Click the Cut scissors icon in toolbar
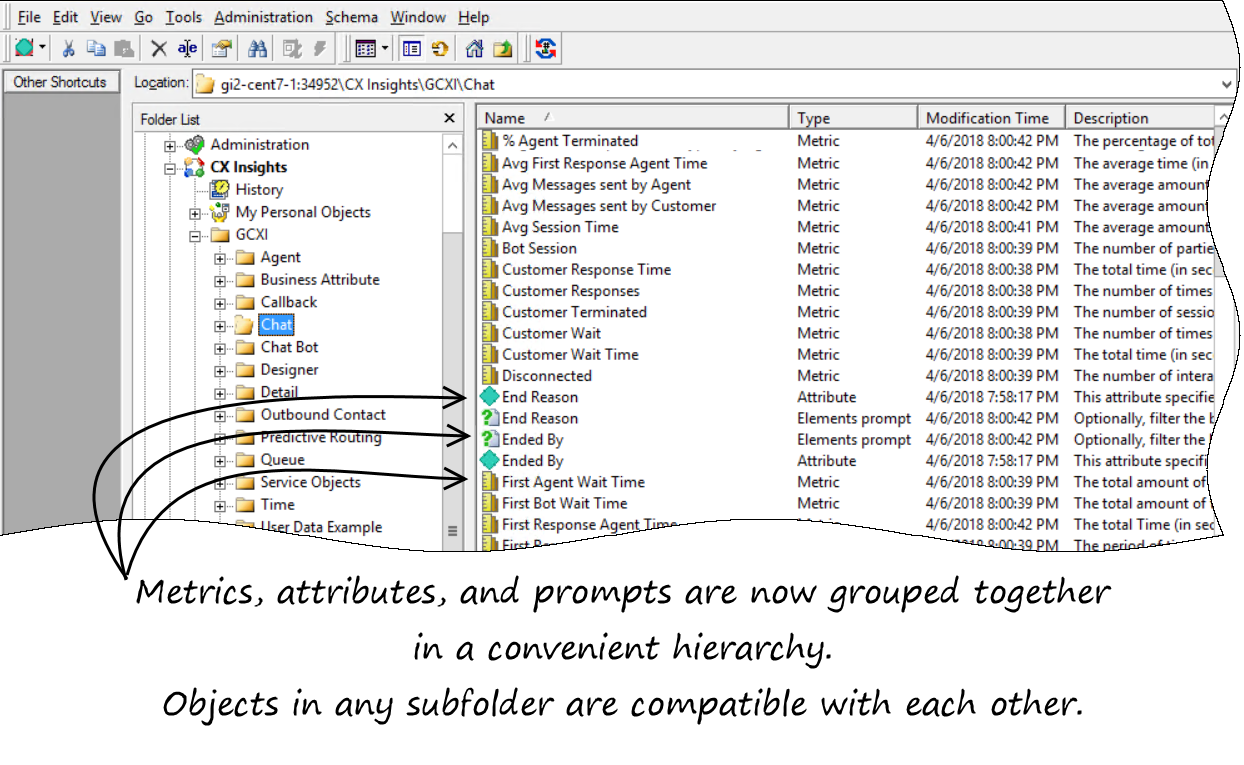Image resolution: width=1244 pixels, height=765 pixels. (69, 48)
